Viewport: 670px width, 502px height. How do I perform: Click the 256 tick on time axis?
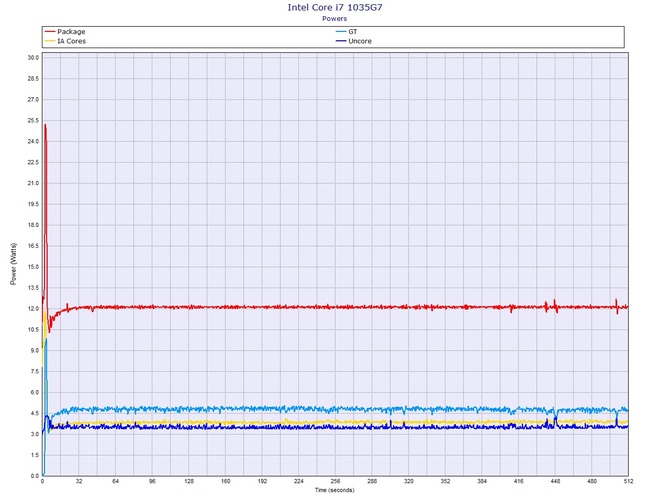coord(335,481)
